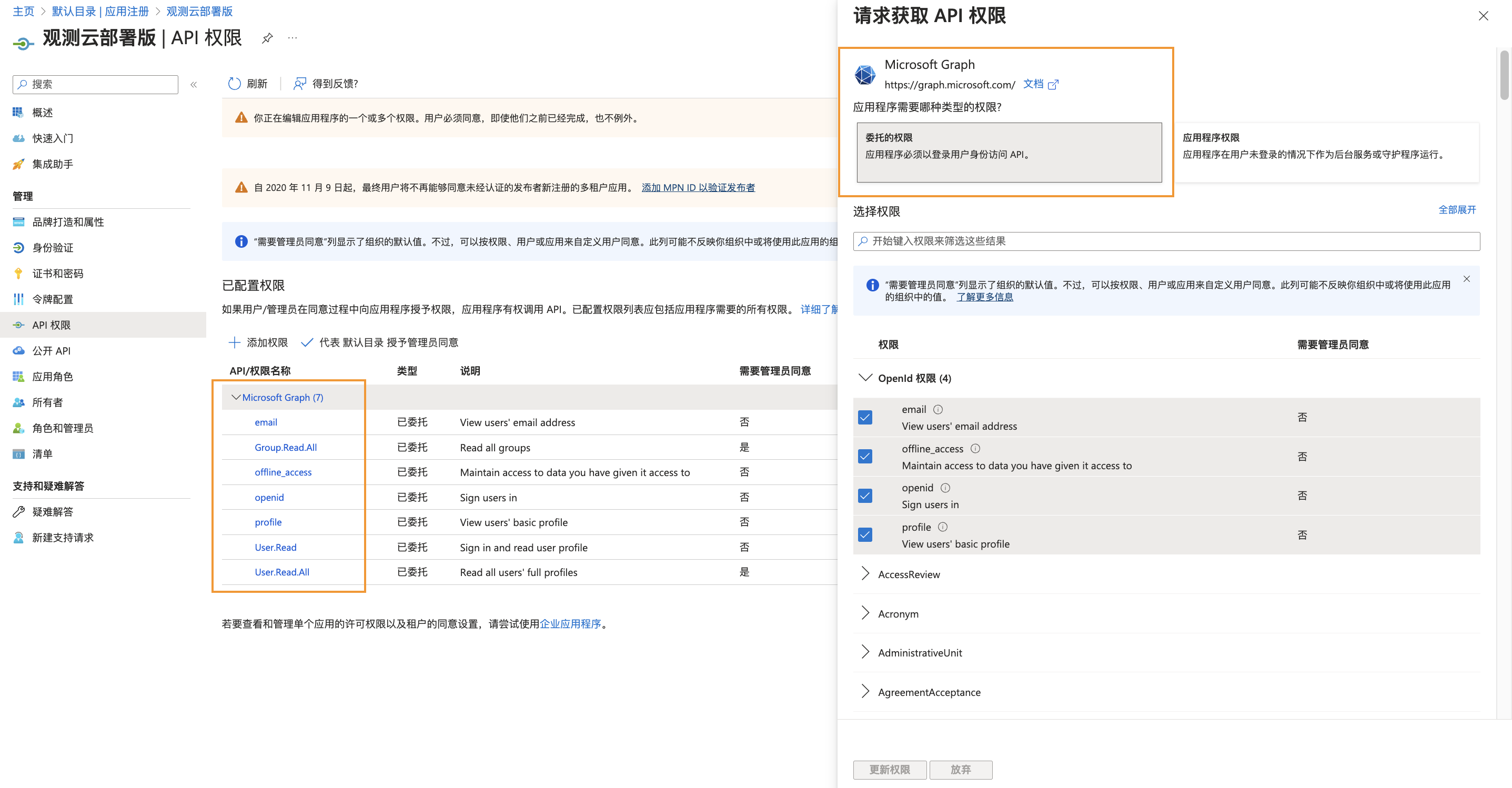Image resolution: width=1512 pixels, height=788 pixels.
Task: Click 添加 MPN ID 以验证发布者 link
Action: pos(698,188)
